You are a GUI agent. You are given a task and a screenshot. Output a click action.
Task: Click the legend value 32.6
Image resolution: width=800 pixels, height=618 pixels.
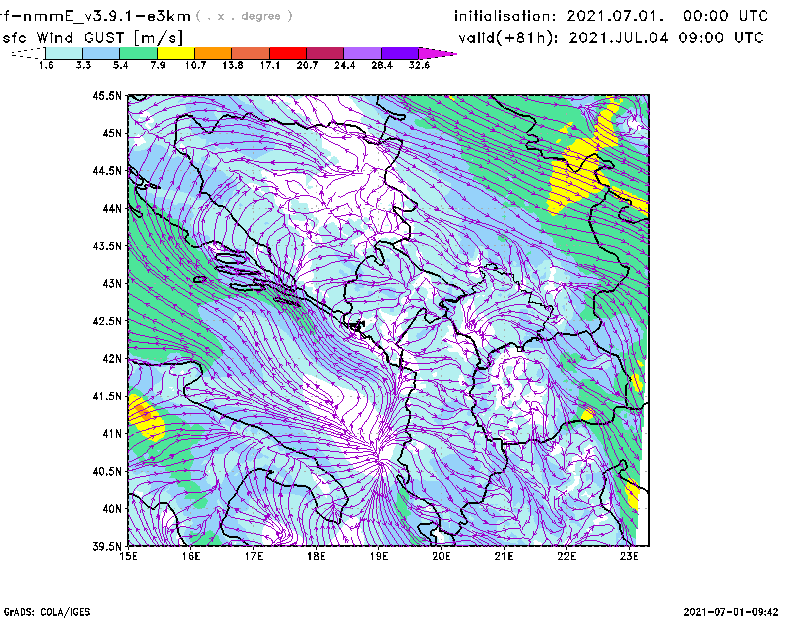pos(419,65)
